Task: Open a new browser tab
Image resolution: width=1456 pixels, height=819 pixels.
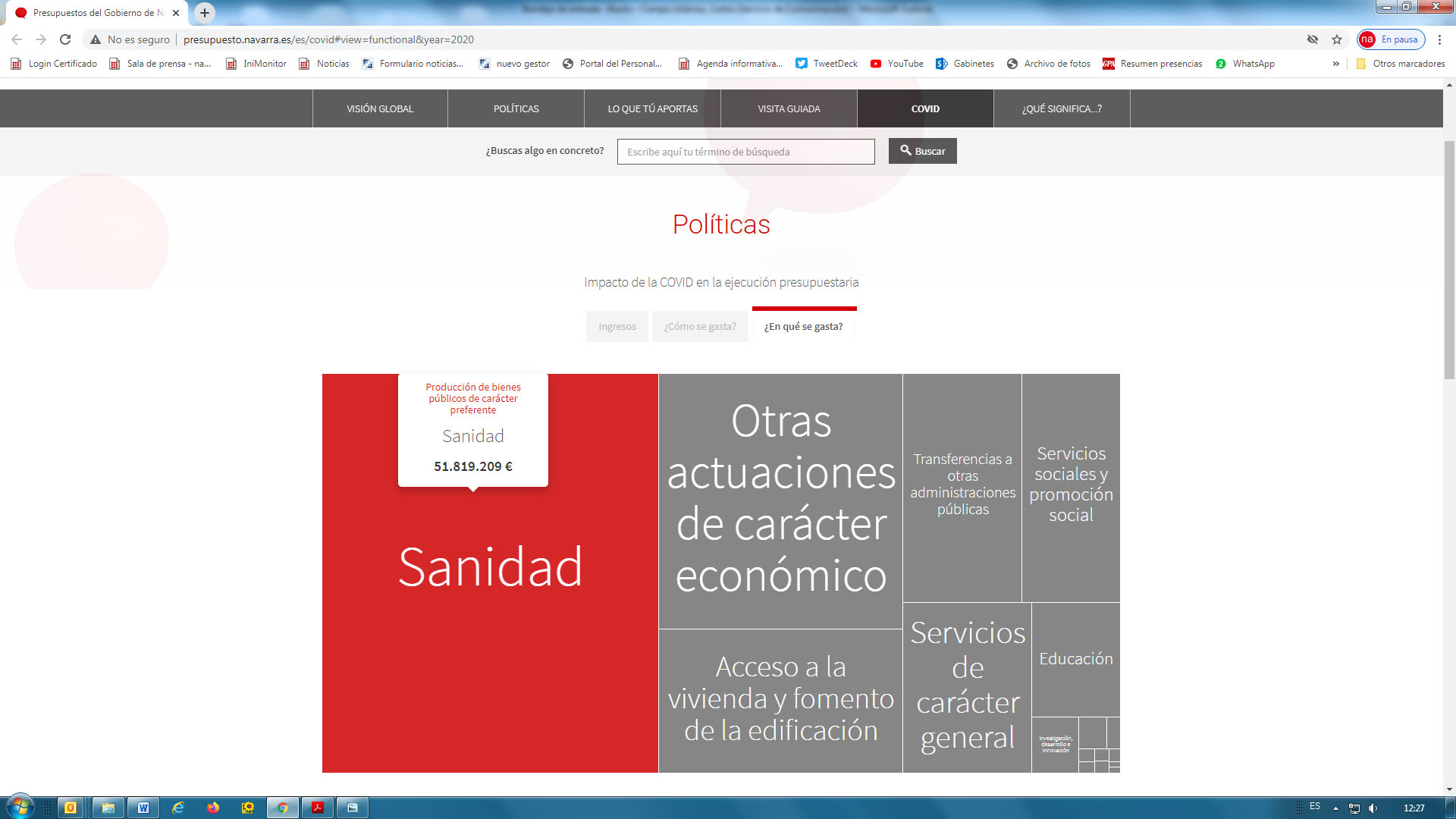Action: (205, 13)
